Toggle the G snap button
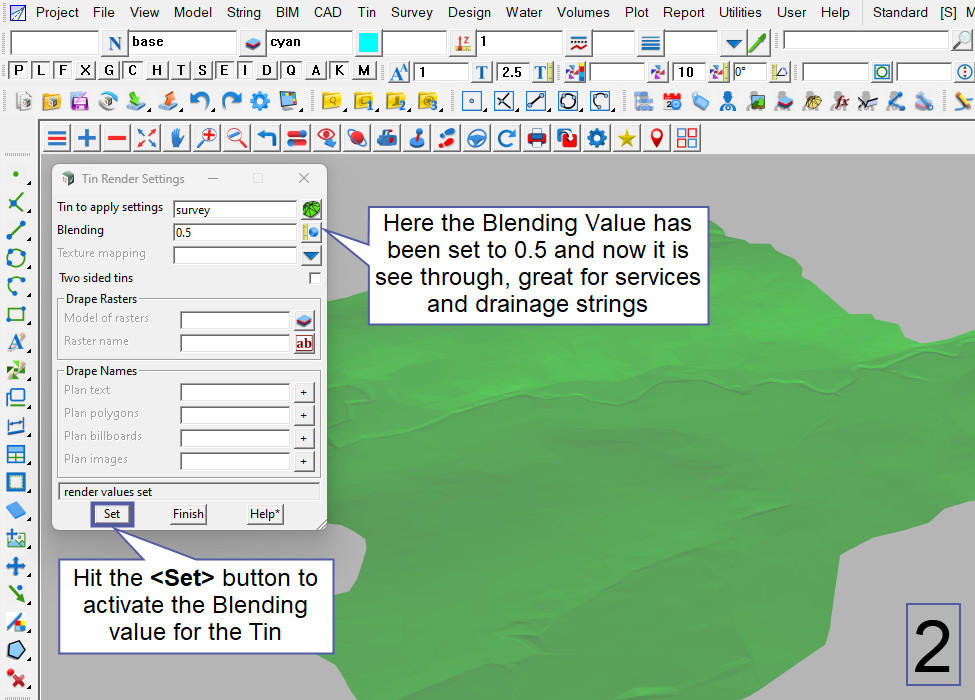The height and width of the screenshot is (700, 975). tap(109, 71)
